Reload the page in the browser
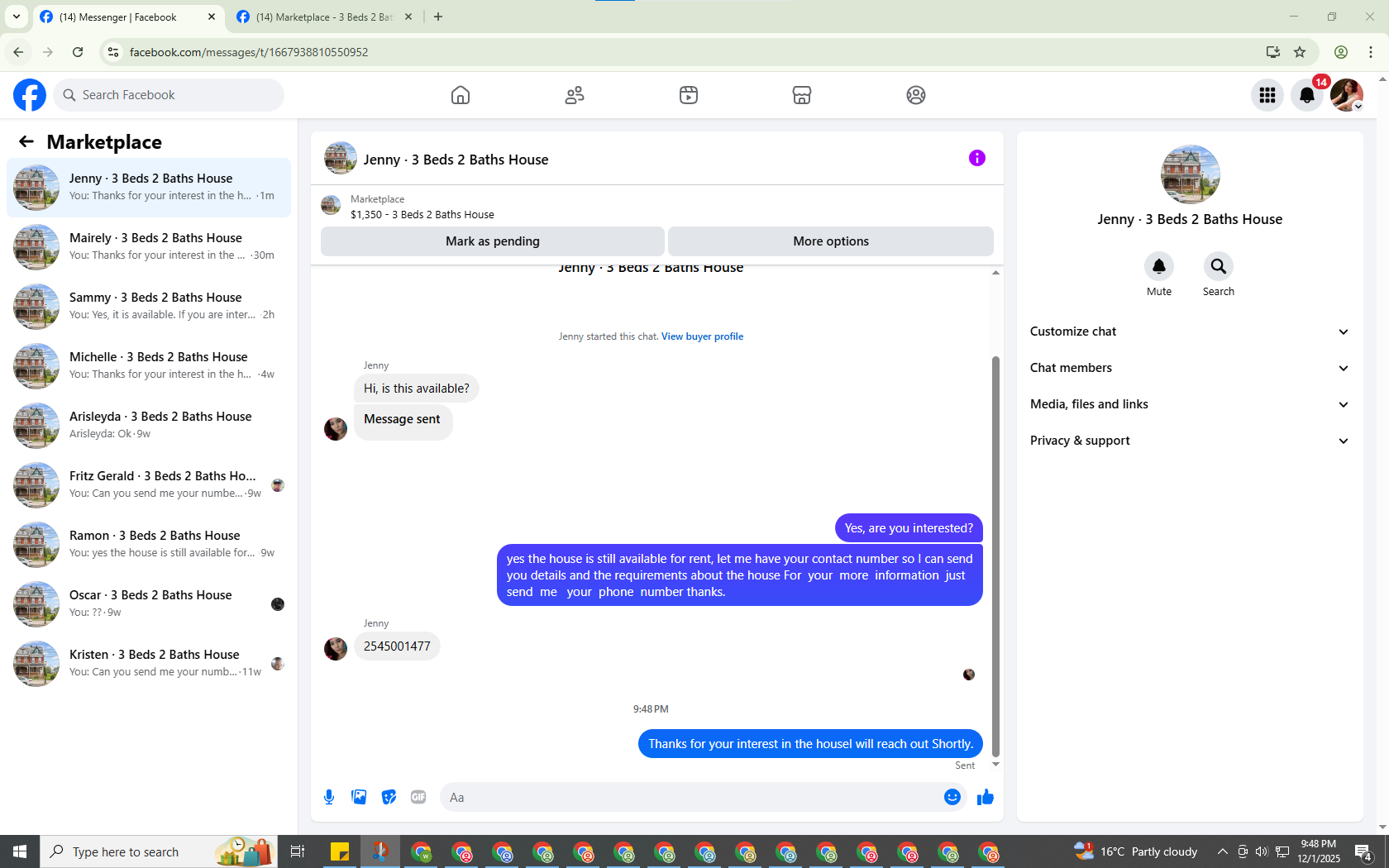 [x=78, y=52]
